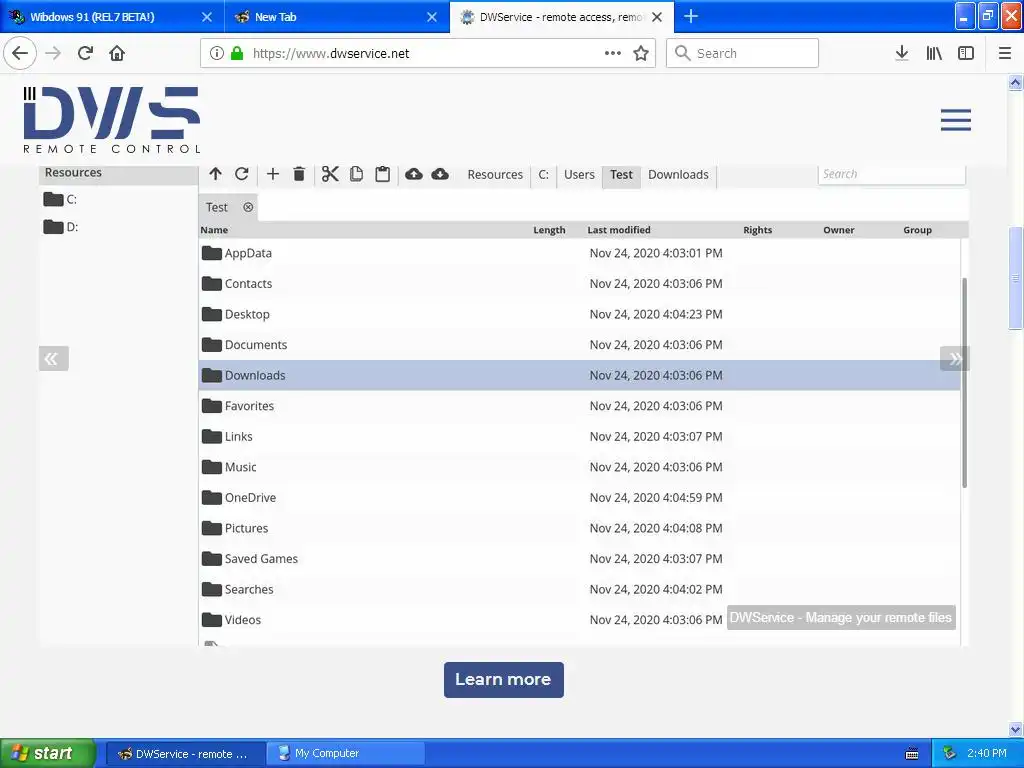Select the Pictures folder
Screen dimensions: 1024x768
[x=579, y=528]
